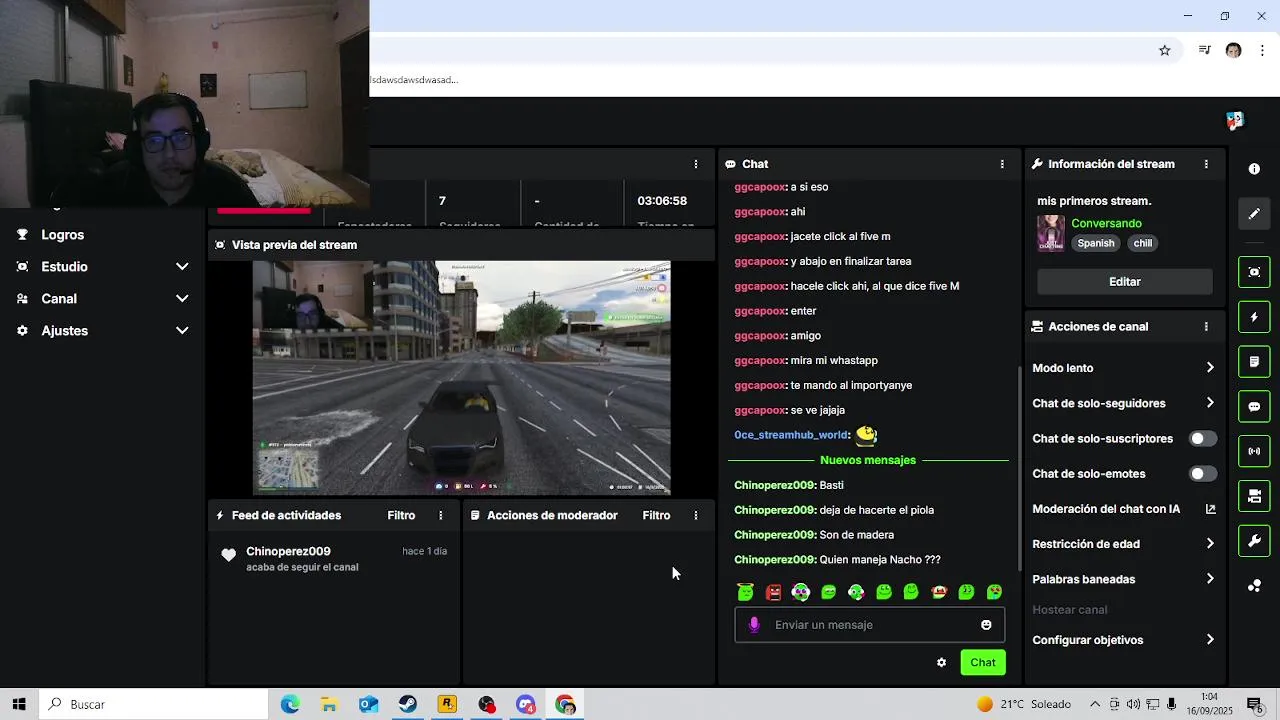Open Chrome profile avatar in toolbar
Screen dimensions: 1280x720
[1233, 51]
